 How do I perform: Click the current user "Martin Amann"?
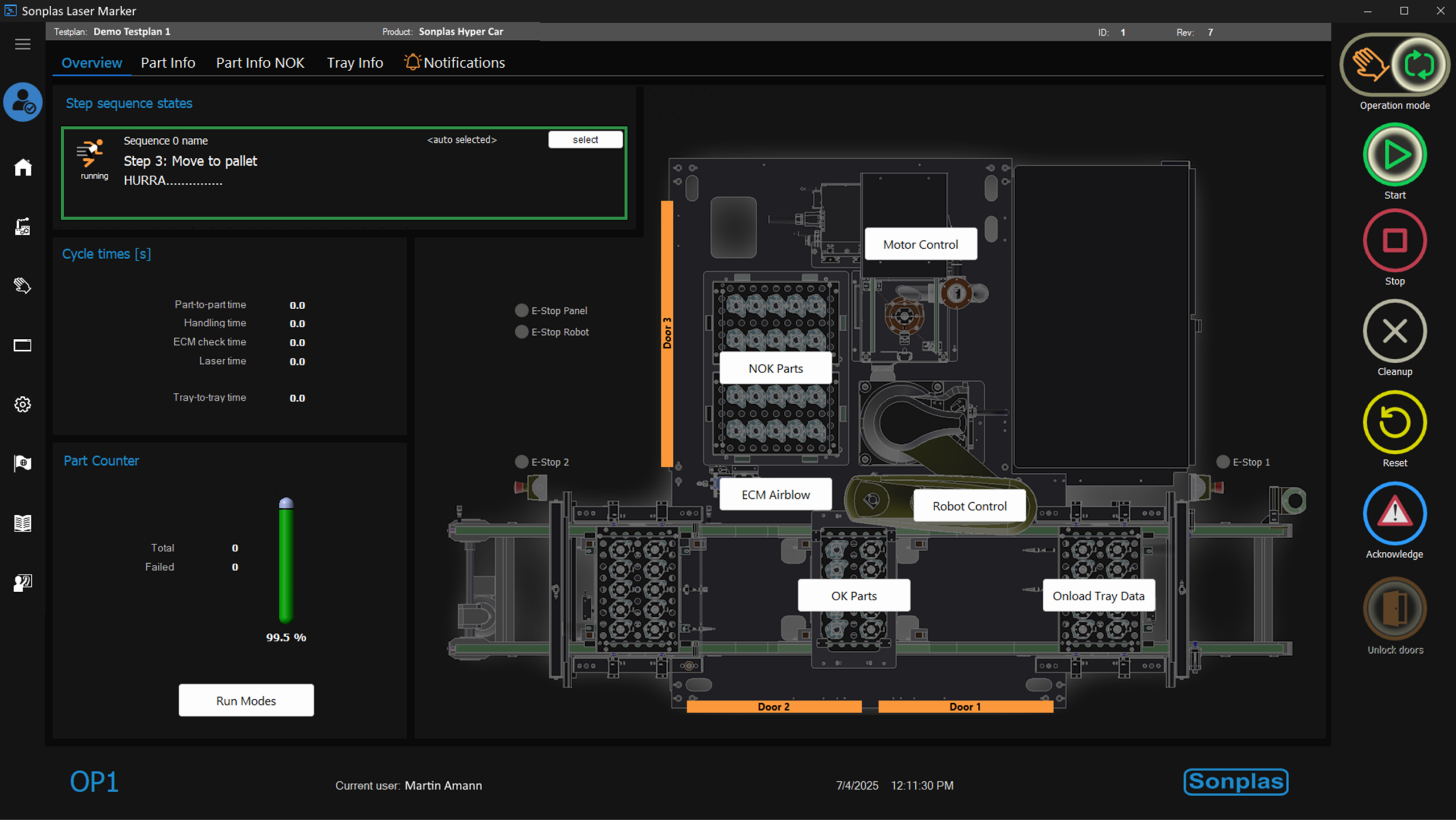tap(443, 785)
